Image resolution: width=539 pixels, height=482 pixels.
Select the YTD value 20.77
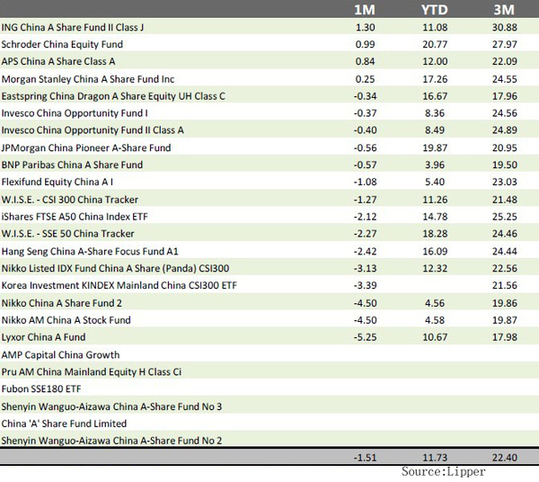(x=435, y=44)
